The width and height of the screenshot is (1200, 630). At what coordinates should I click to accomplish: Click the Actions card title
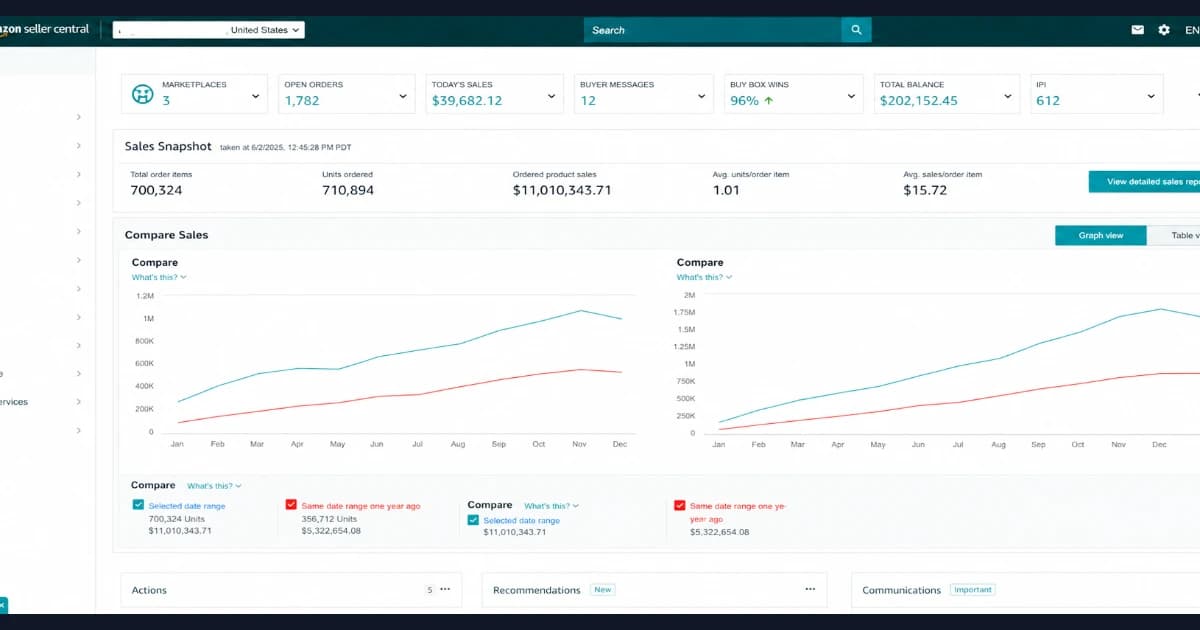tap(149, 590)
